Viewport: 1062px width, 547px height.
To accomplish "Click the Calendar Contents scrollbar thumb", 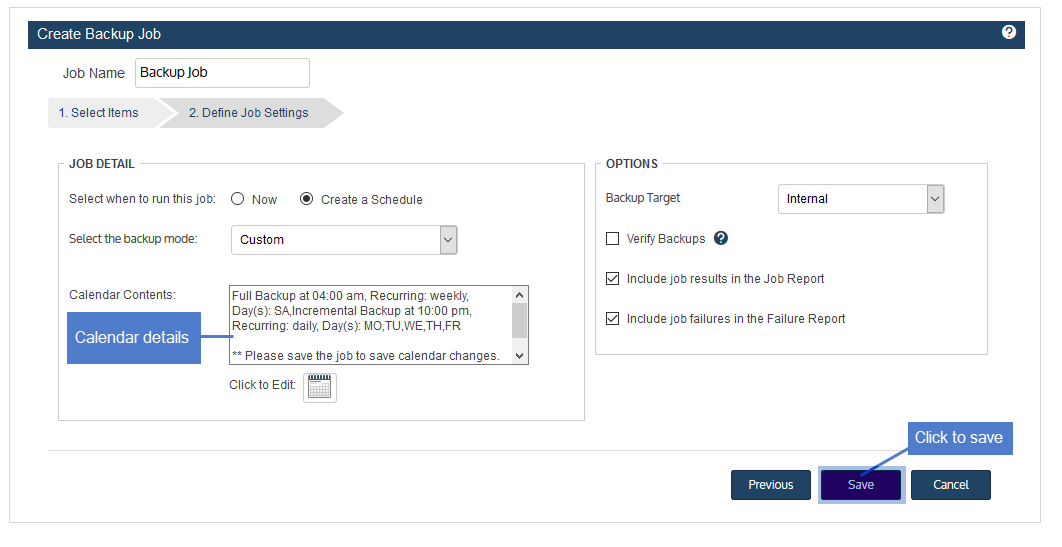I will point(519,320).
